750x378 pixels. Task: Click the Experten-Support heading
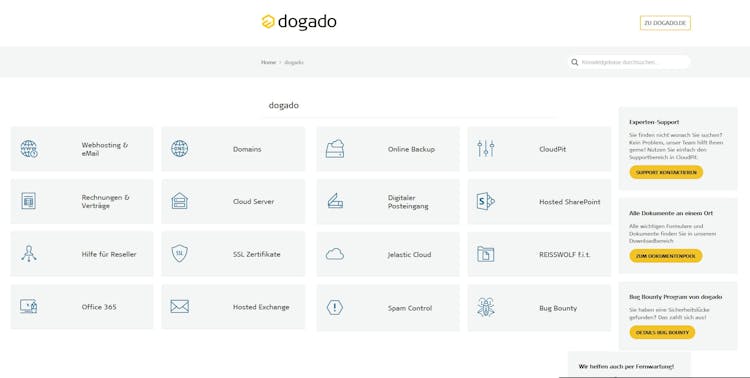[x=654, y=122]
